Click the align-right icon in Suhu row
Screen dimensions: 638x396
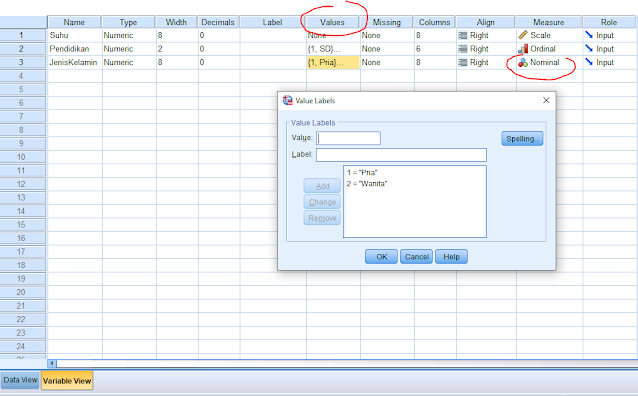463,35
